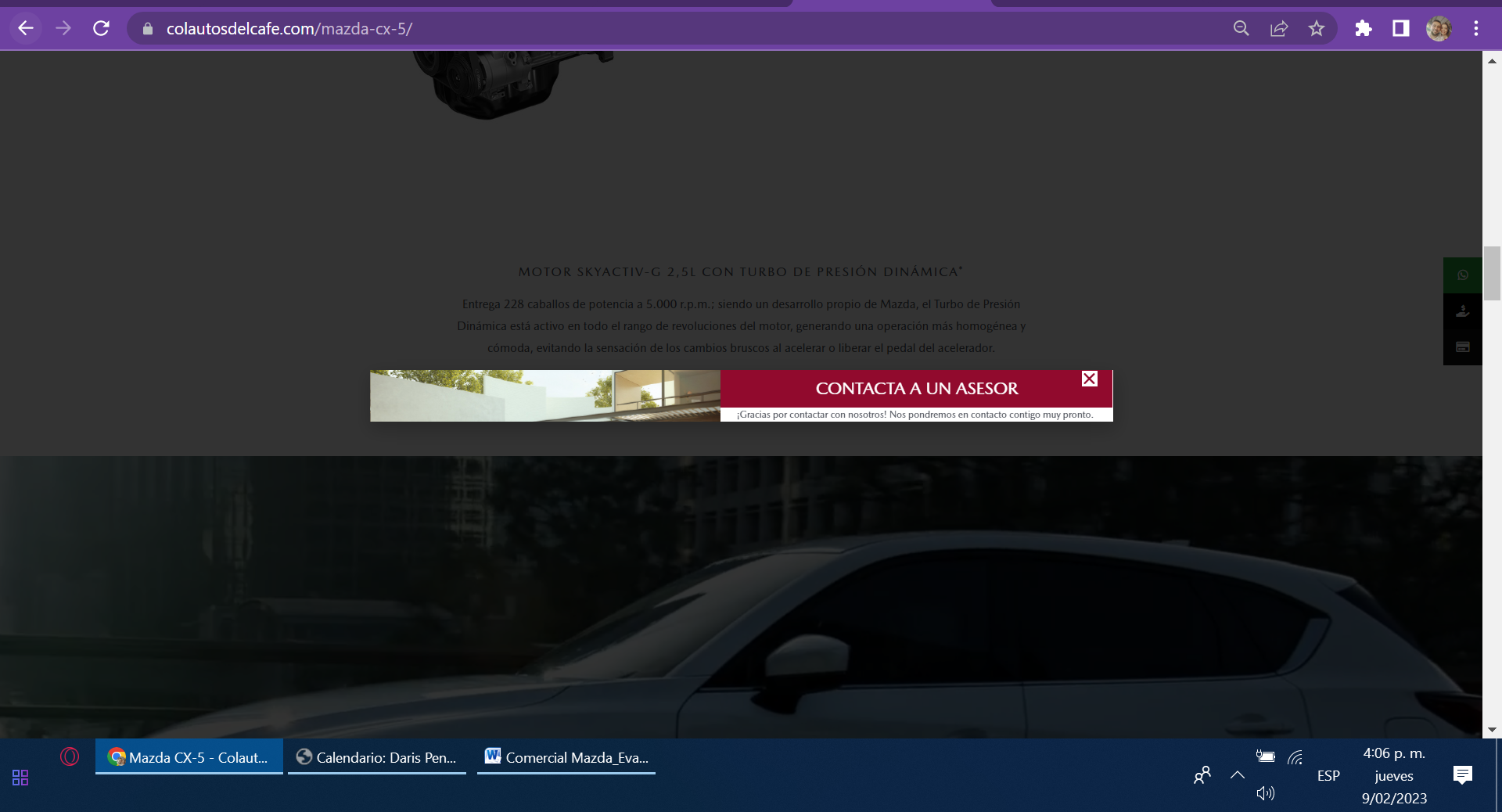Bookmark this page with the star
The image size is (1502, 812).
[1317, 29]
